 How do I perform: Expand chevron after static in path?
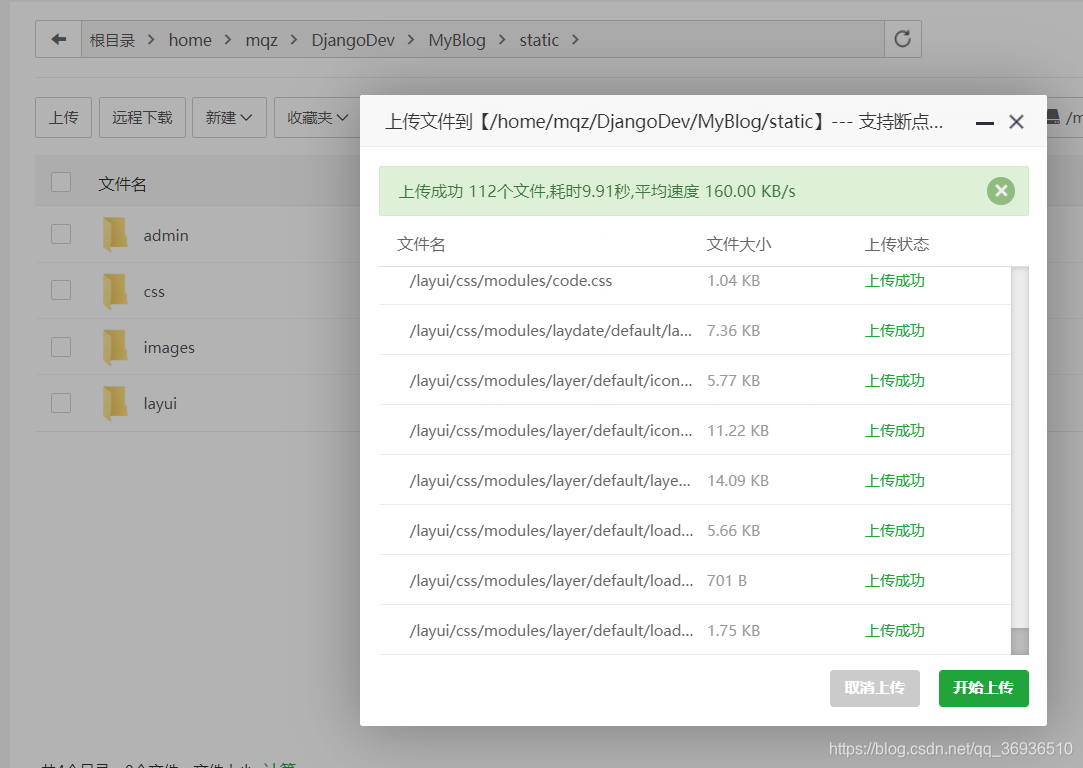(x=575, y=40)
